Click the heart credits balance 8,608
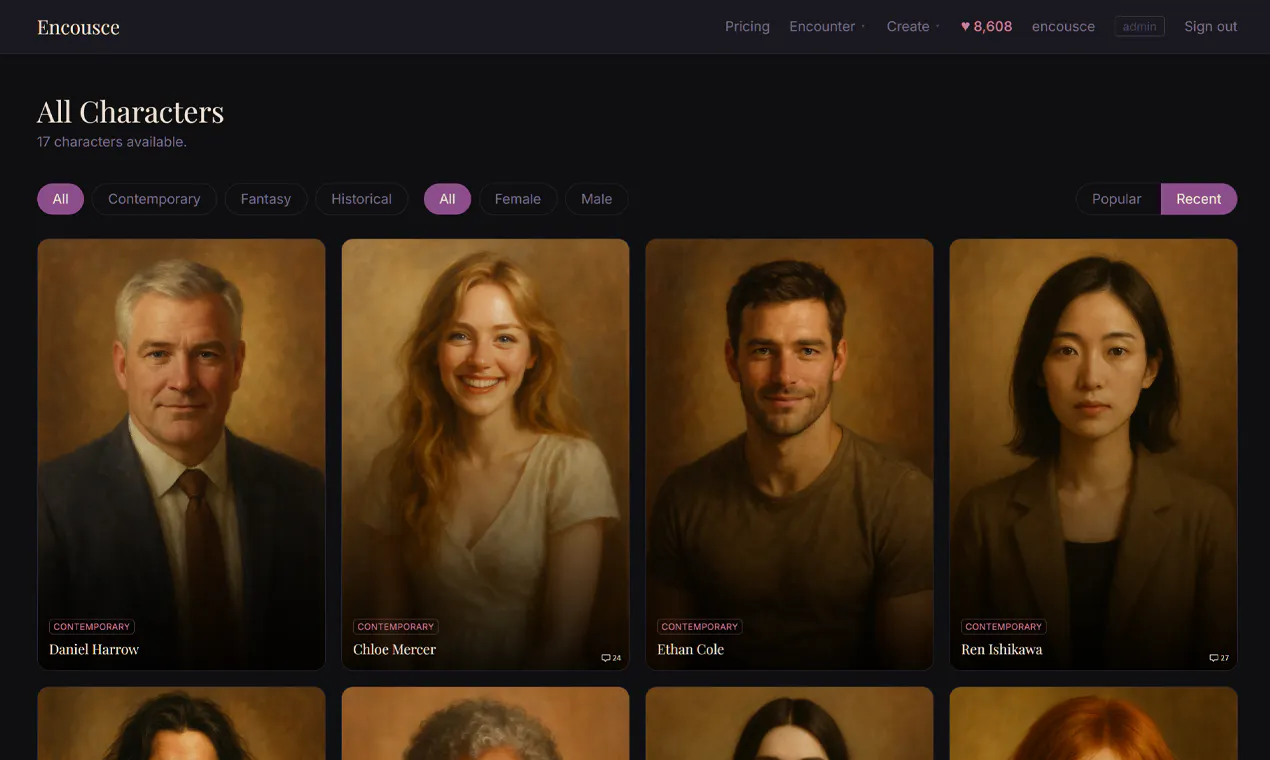This screenshot has width=1270, height=760. [986, 27]
